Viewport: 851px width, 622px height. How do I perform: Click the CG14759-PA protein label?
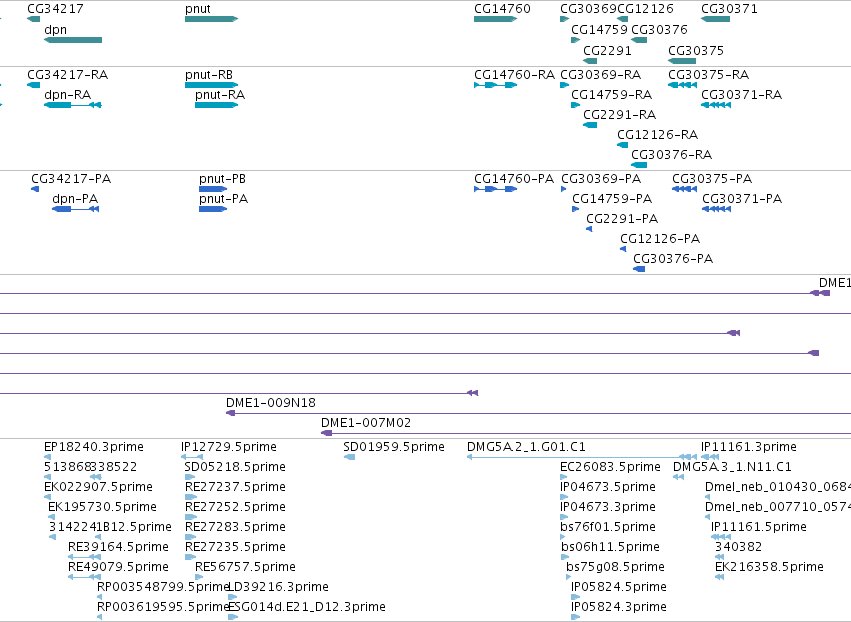[612, 199]
